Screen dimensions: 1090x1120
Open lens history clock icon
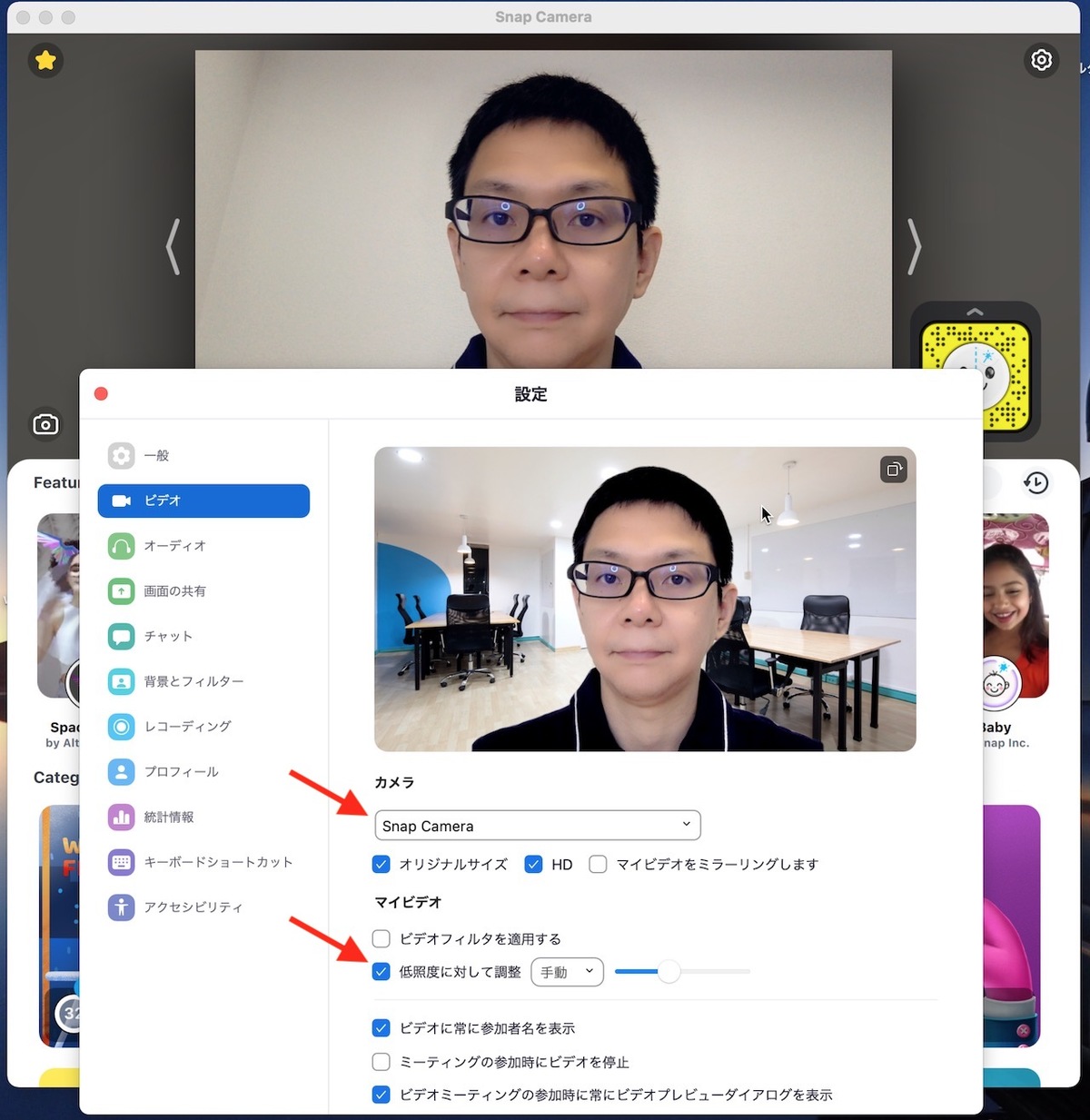click(x=1036, y=482)
